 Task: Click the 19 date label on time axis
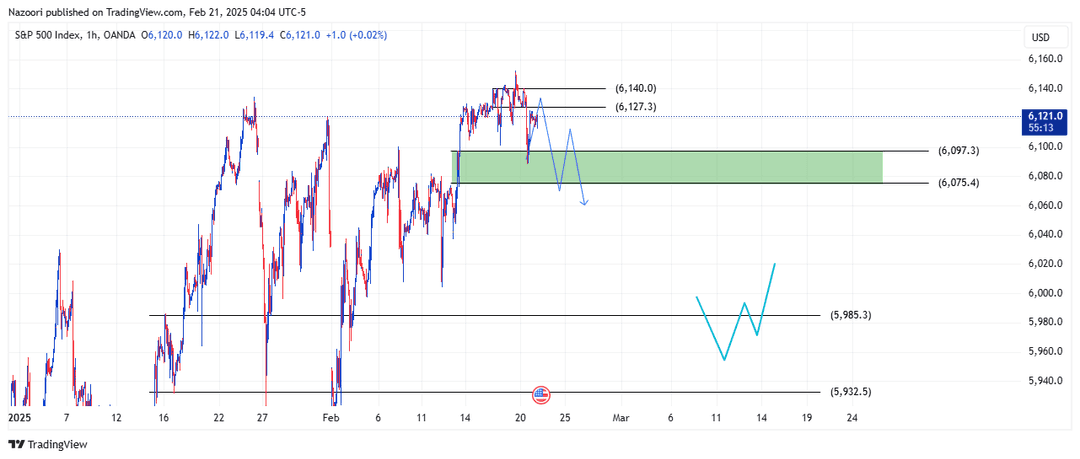tap(807, 418)
